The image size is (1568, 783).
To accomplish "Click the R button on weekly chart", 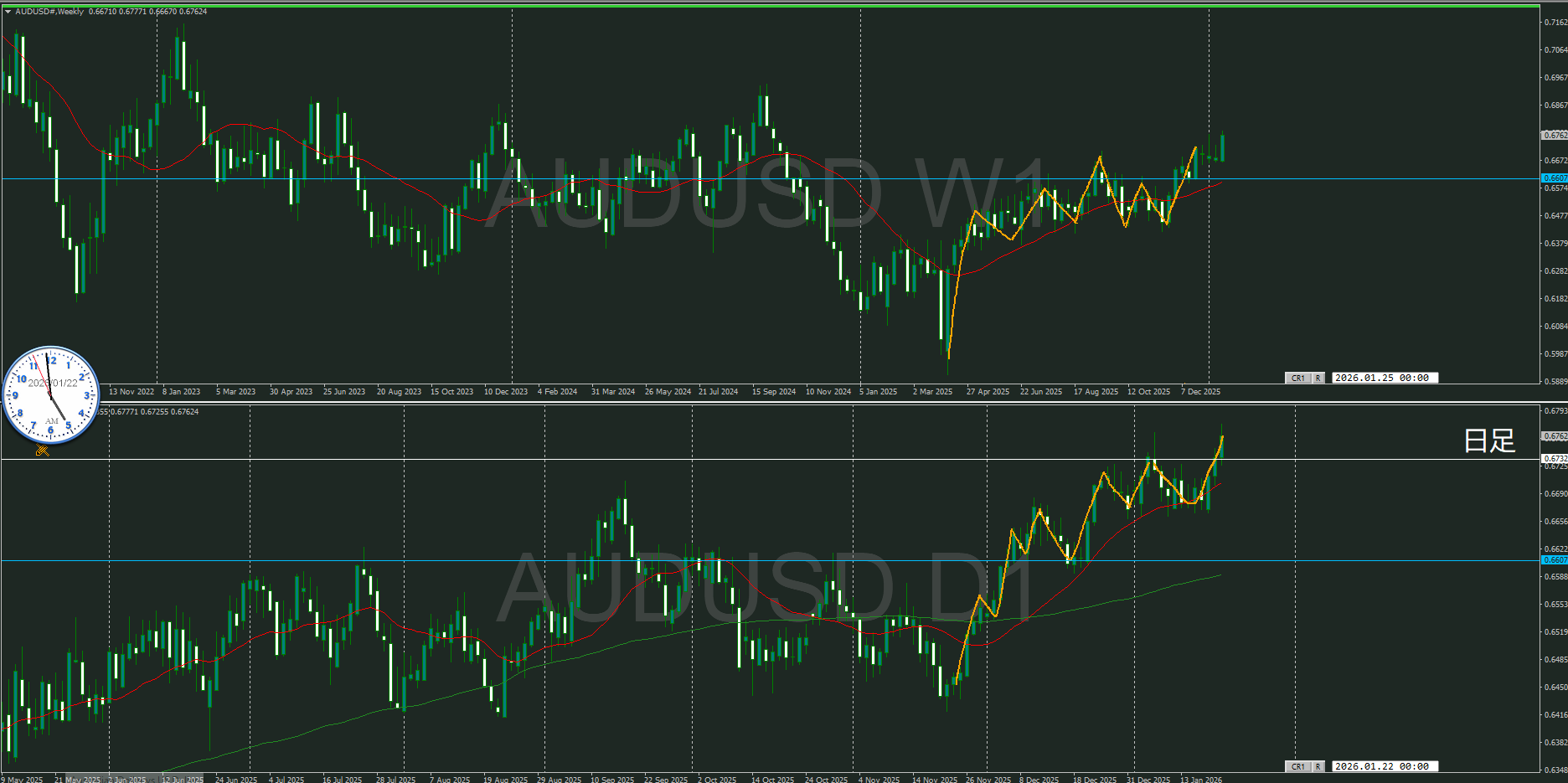I will click(1318, 378).
